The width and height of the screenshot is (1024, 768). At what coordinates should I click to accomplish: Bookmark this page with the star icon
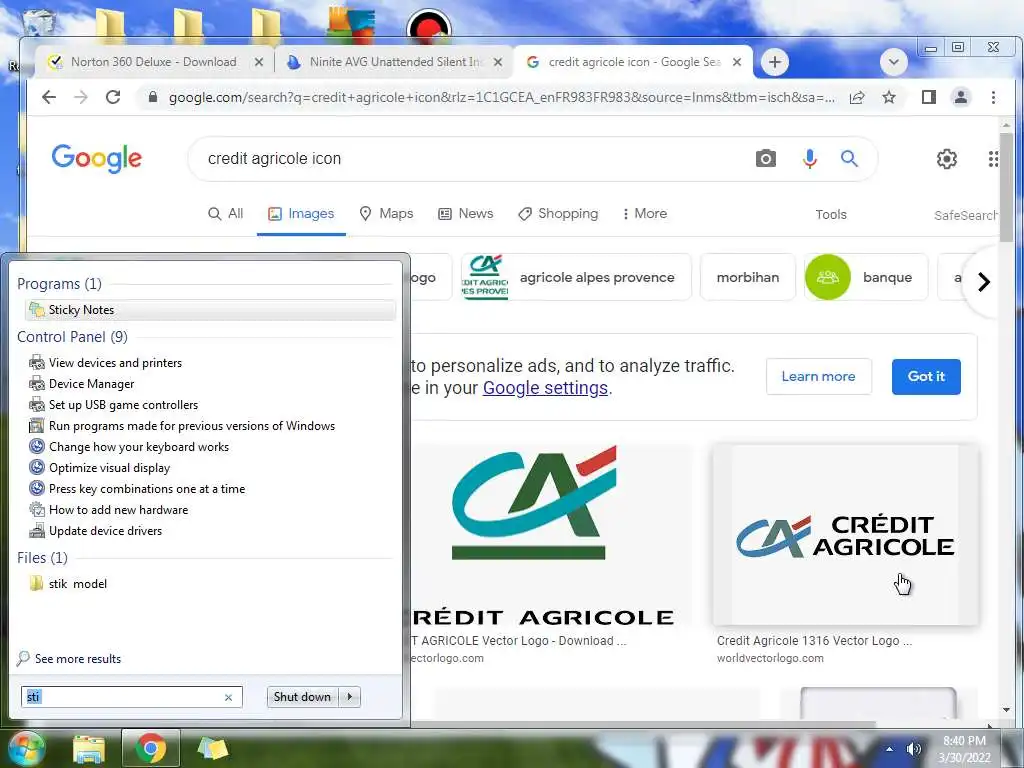(x=889, y=97)
